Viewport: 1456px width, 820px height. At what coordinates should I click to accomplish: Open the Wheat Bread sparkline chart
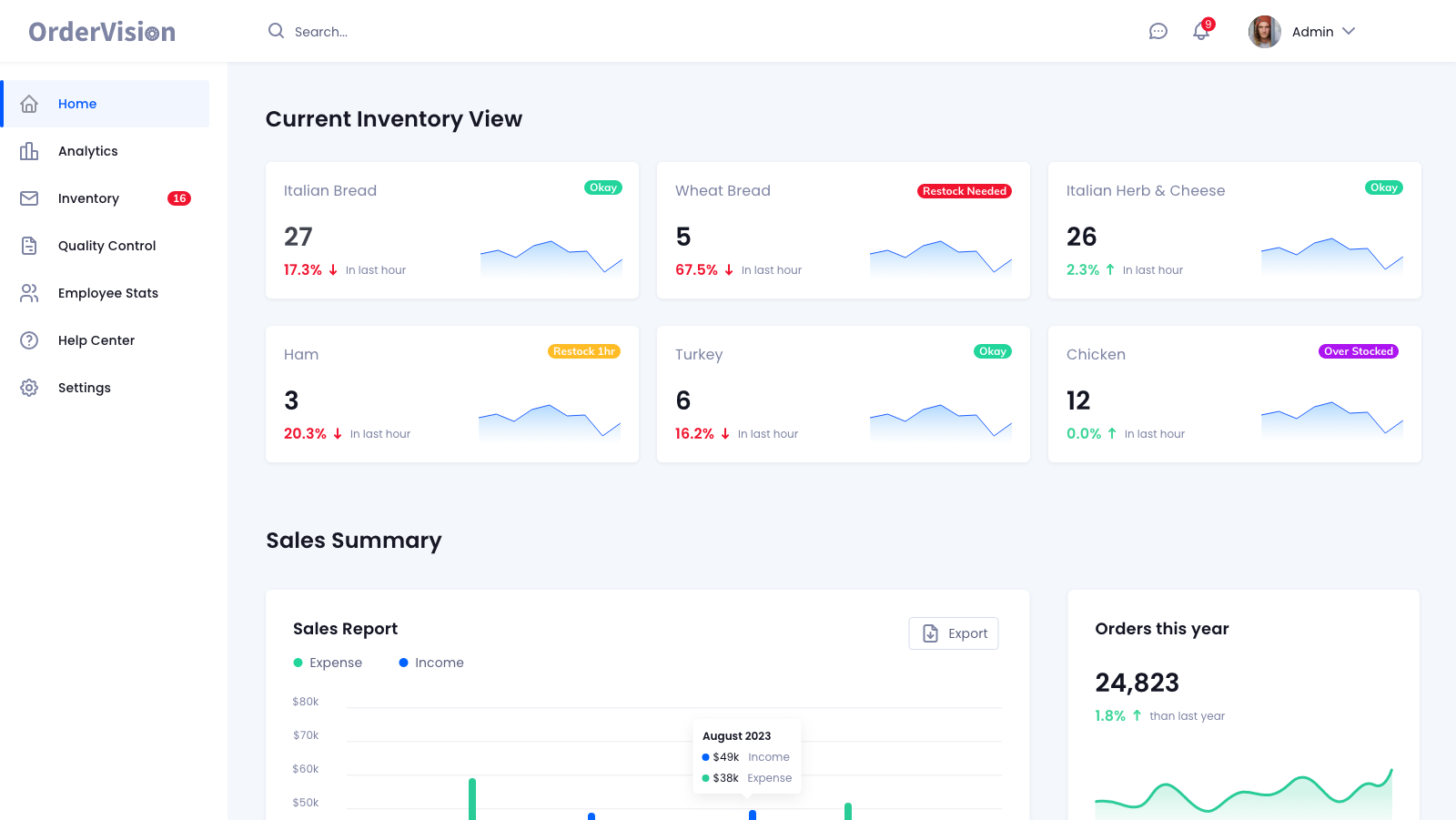point(941,258)
